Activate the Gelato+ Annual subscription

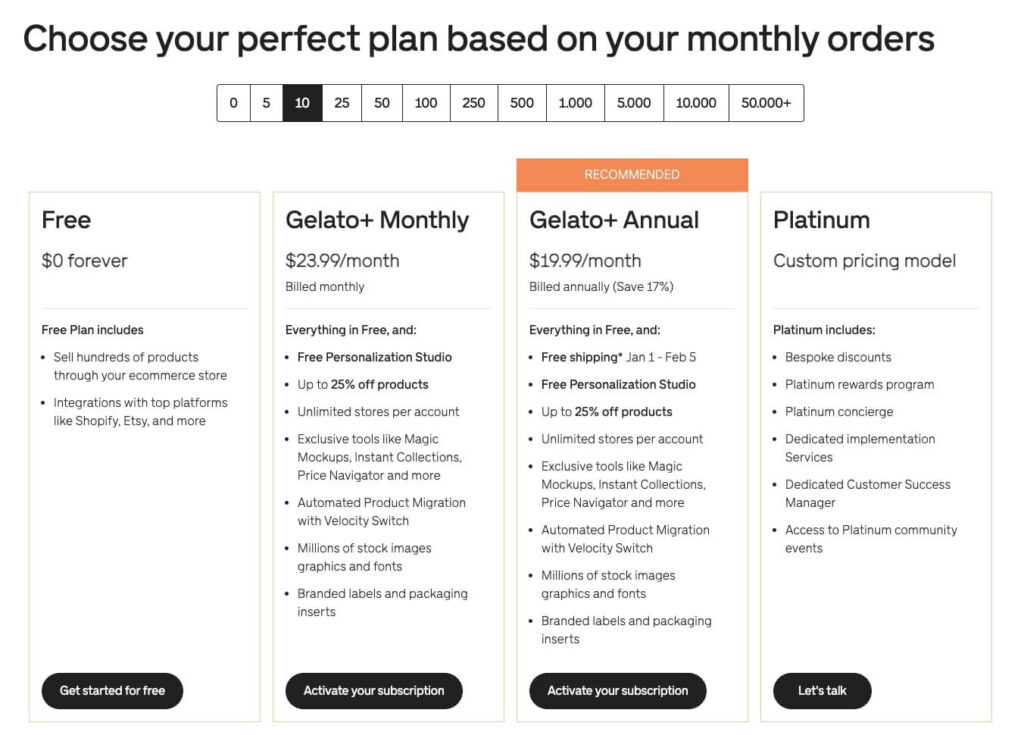click(x=617, y=691)
